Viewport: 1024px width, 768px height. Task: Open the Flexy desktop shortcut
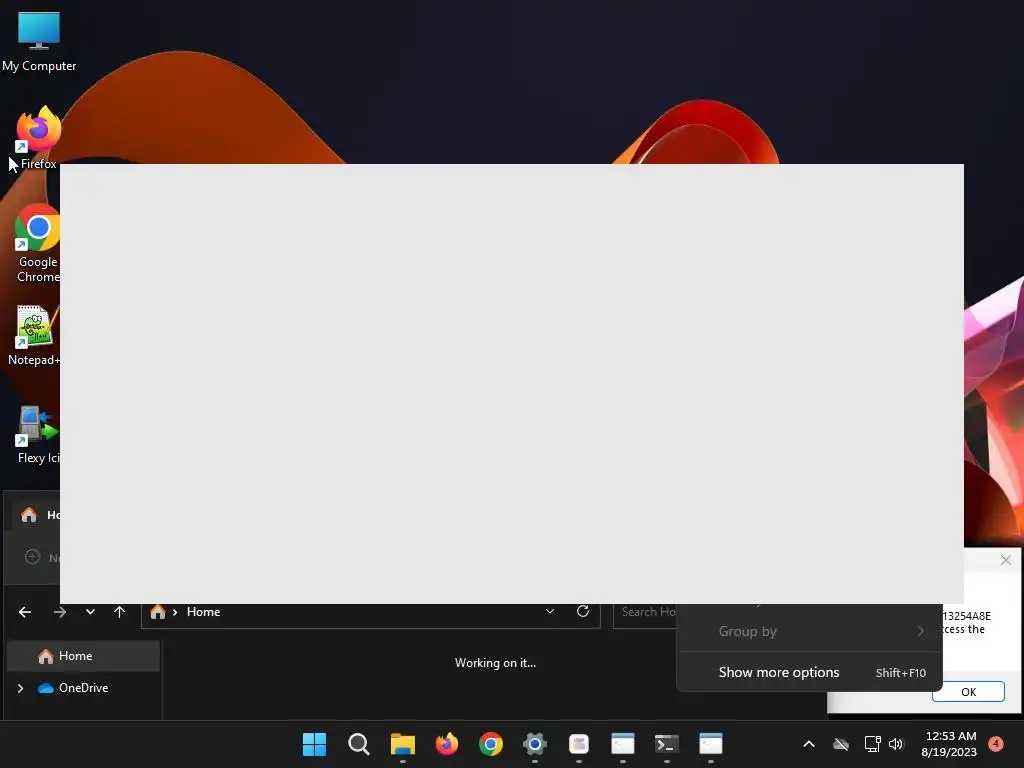(x=37, y=434)
